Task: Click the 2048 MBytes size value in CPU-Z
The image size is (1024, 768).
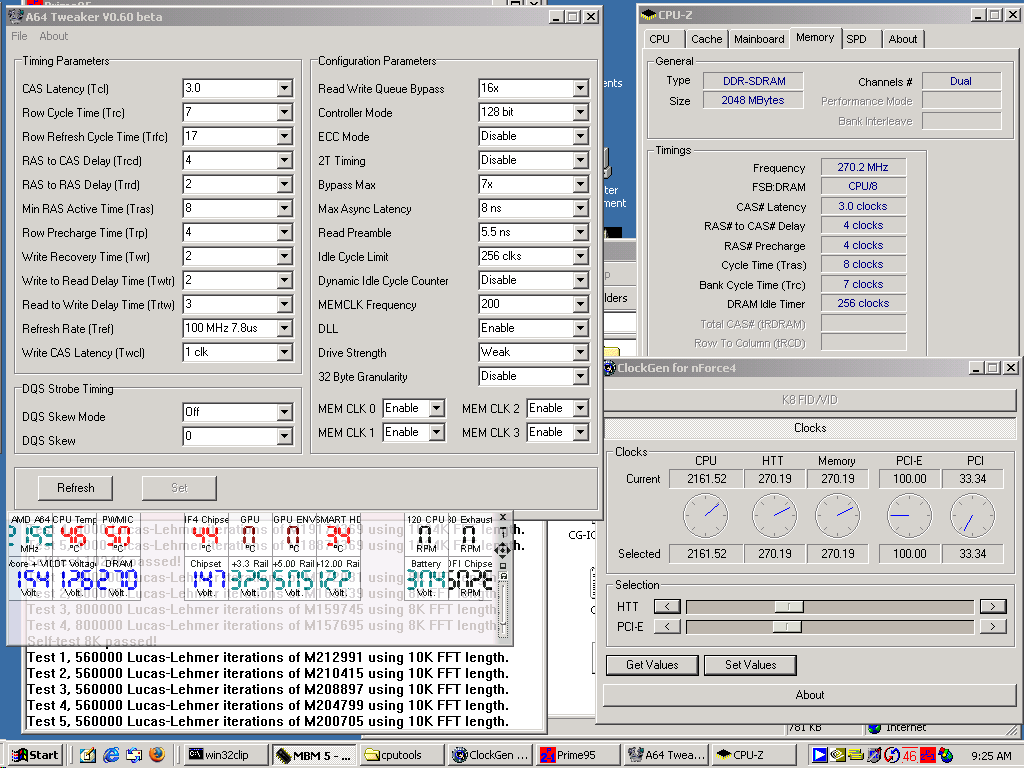Action: (x=752, y=100)
